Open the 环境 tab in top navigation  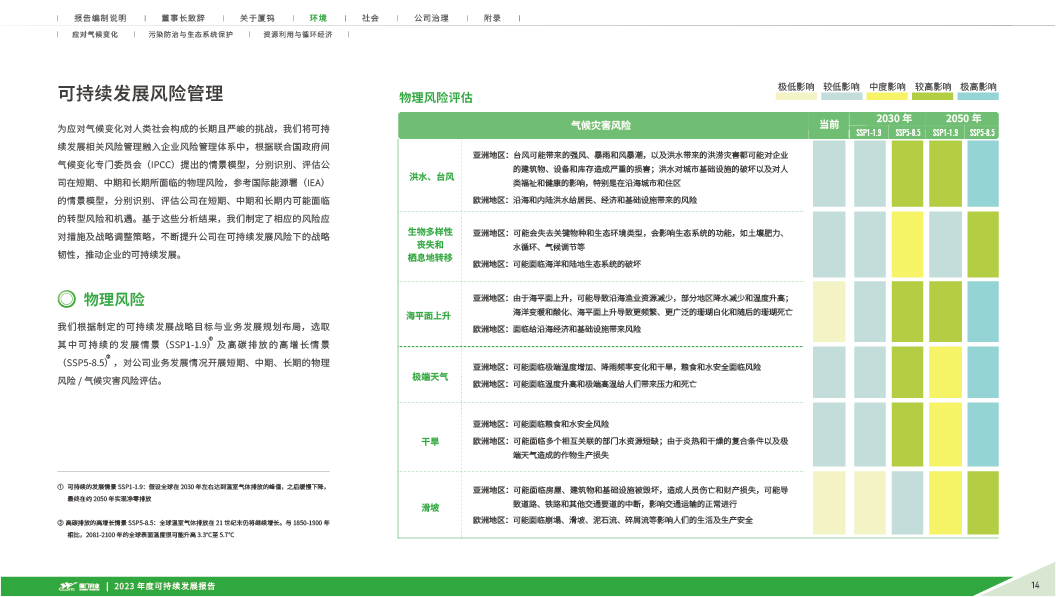[317, 18]
